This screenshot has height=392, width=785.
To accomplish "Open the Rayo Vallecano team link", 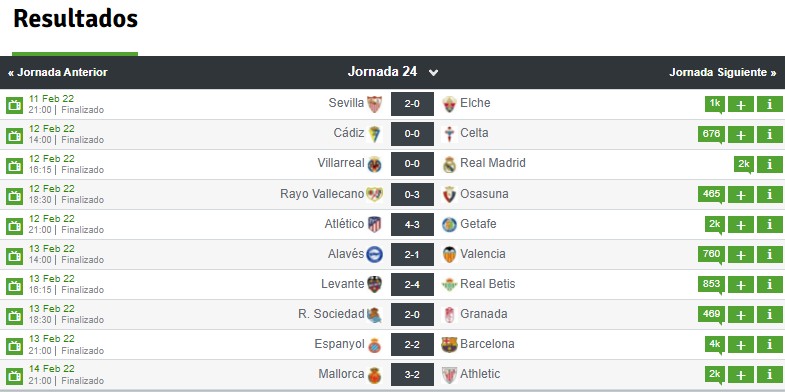I will pyautogui.click(x=322, y=194).
